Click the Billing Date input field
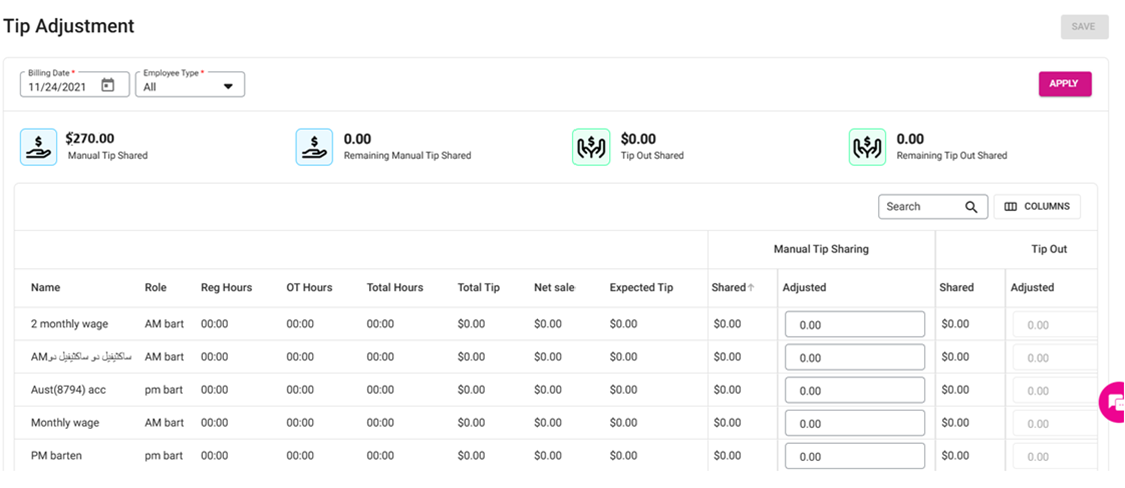This screenshot has height=488, width=1125. (60, 87)
